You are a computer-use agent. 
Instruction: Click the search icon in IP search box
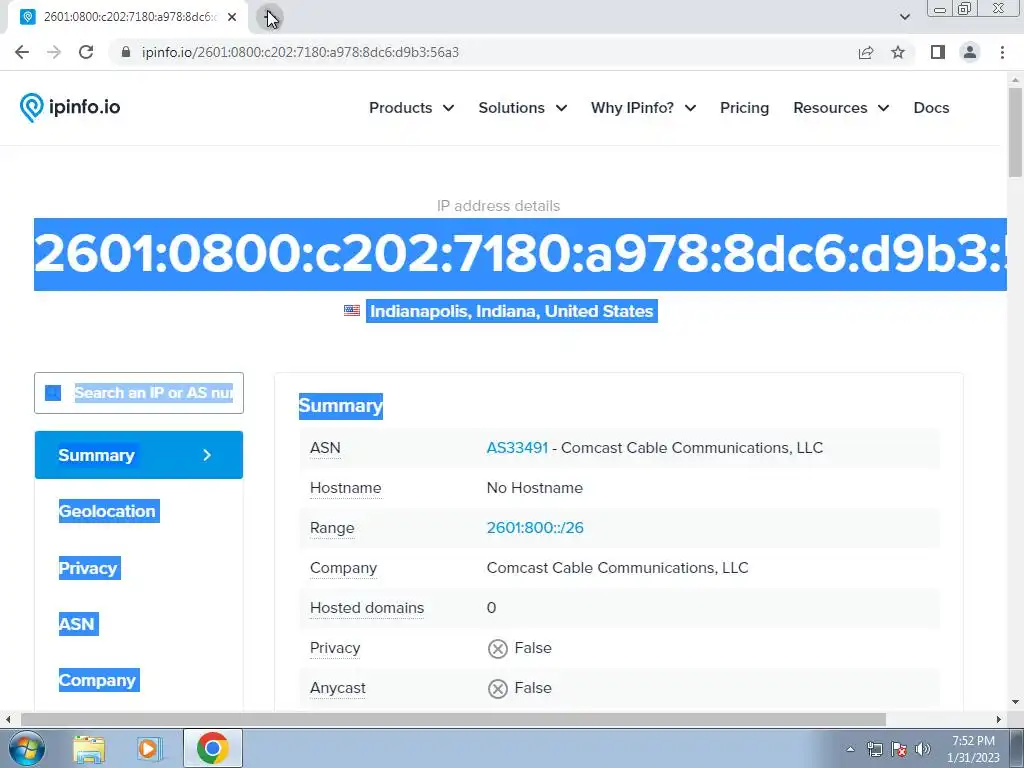click(53, 392)
